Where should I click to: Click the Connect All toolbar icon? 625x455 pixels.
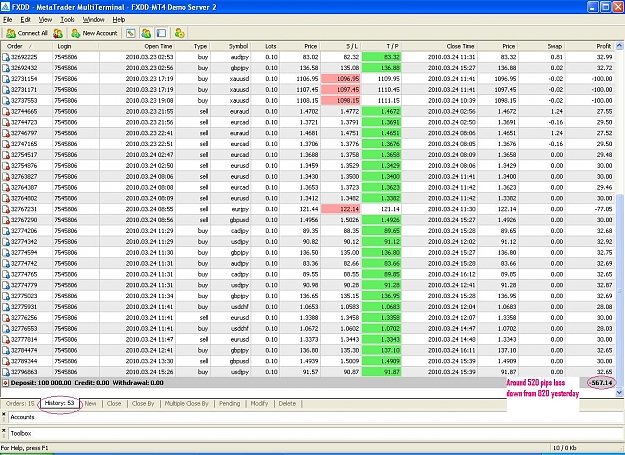[11, 33]
